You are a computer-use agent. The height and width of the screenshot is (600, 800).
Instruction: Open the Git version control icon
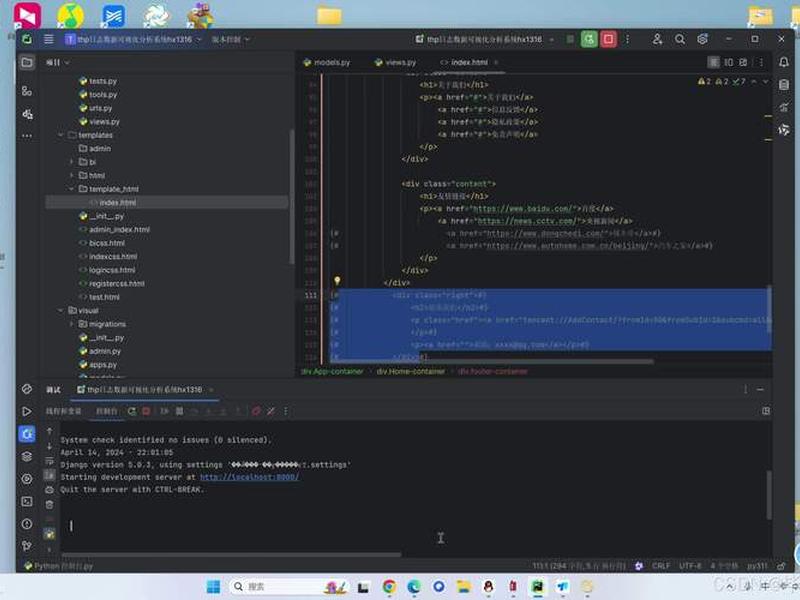pyautogui.click(x=27, y=546)
